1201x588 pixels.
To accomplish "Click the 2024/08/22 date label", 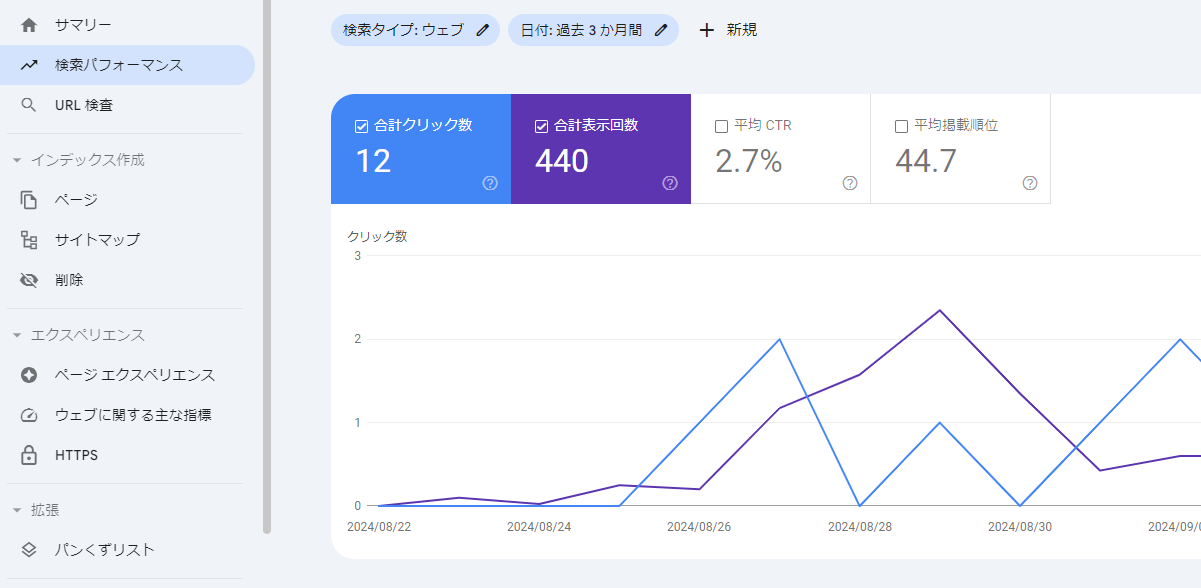I will [x=379, y=526].
